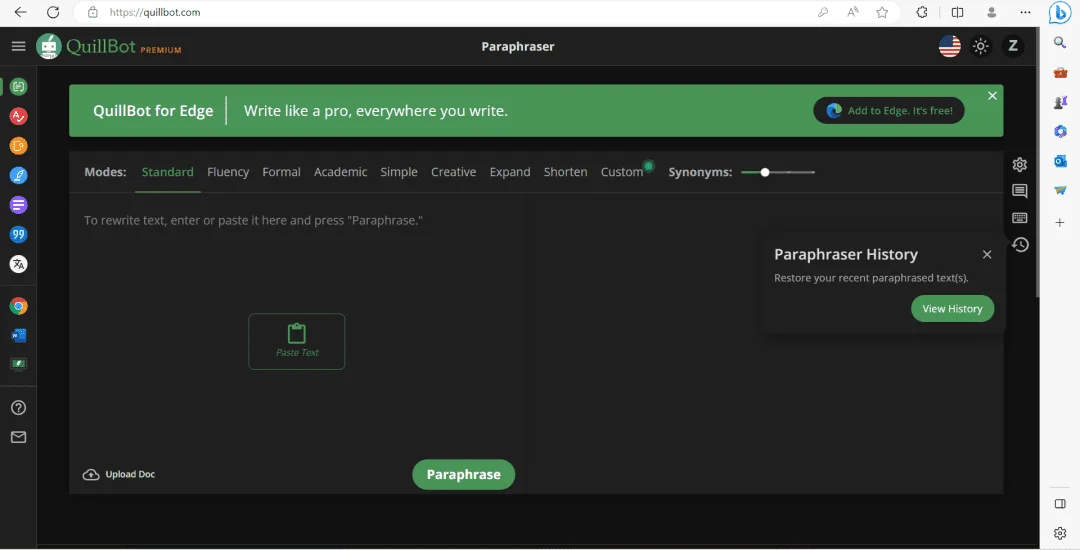Open the hotkeys keyboard icon
1080x550 pixels.
pyautogui.click(x=1020, y=218)
